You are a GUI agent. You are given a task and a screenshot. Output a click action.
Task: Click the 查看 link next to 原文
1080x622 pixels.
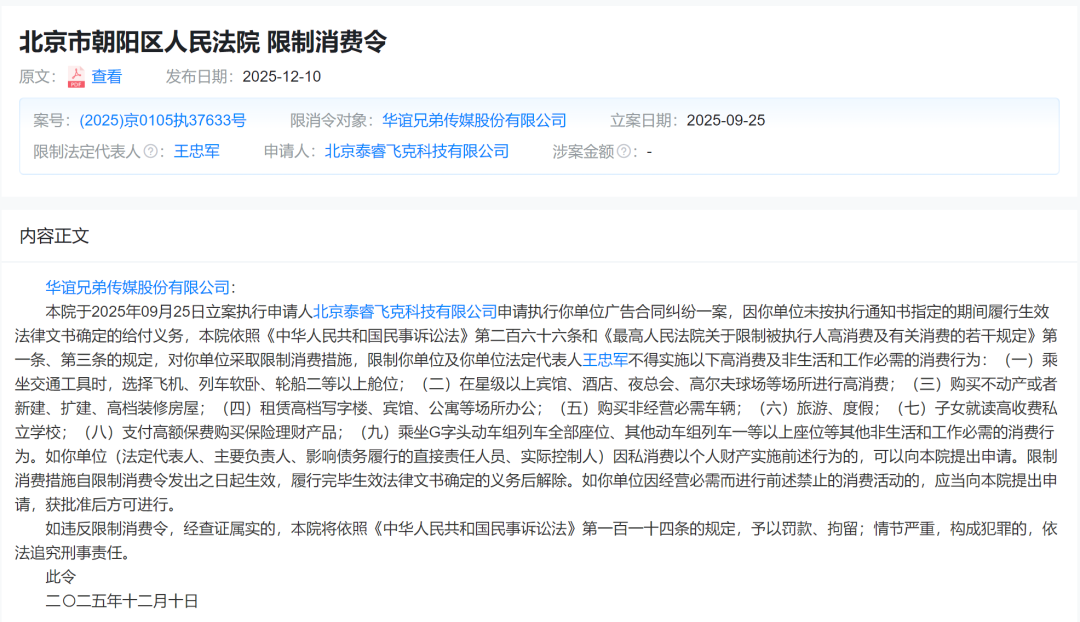(x=105, y=74)
